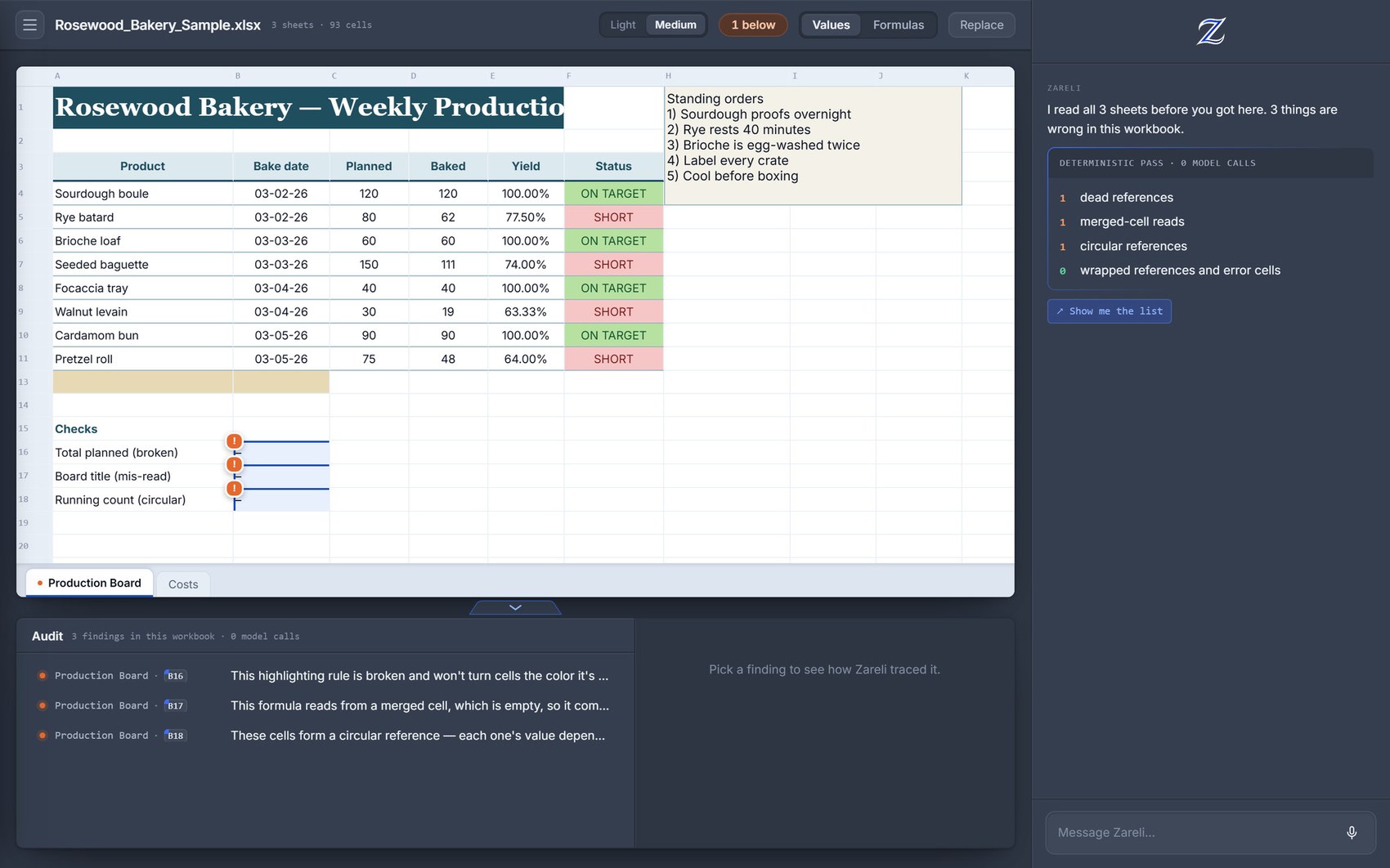Screen dimensions: 1390x868
Task: Select the 'Sourdough boule' cell
Action: point(142,194)
